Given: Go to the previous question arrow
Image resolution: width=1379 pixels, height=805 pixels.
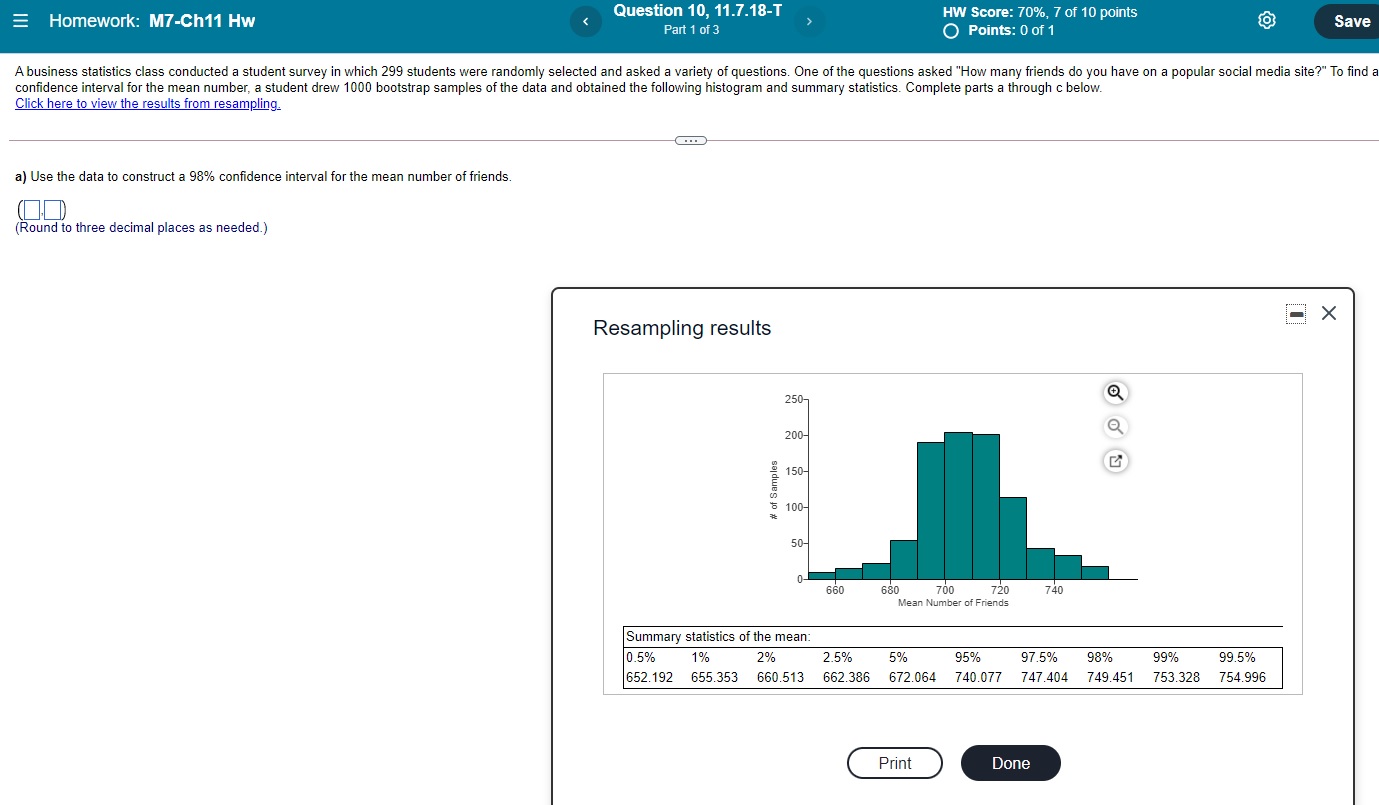Looking at the screenshot, I should pos(586,21).
